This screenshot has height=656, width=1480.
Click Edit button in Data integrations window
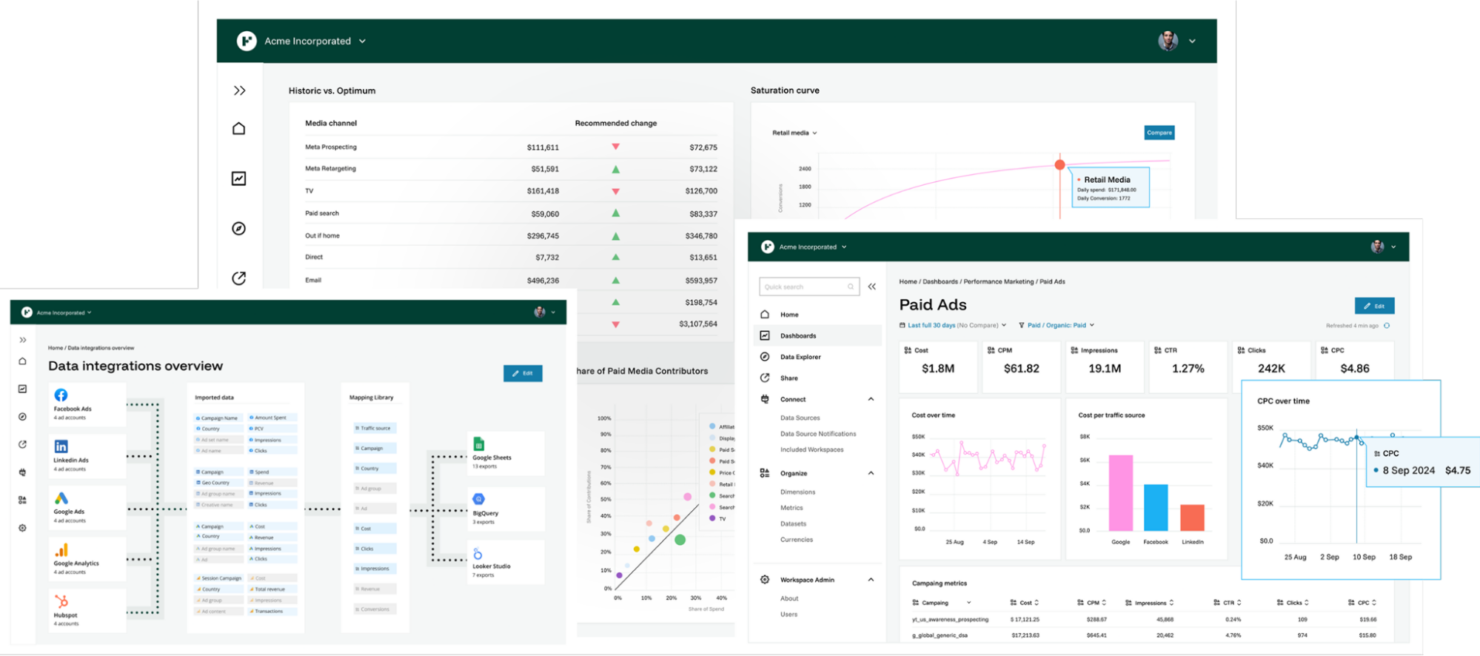point(523,373)
